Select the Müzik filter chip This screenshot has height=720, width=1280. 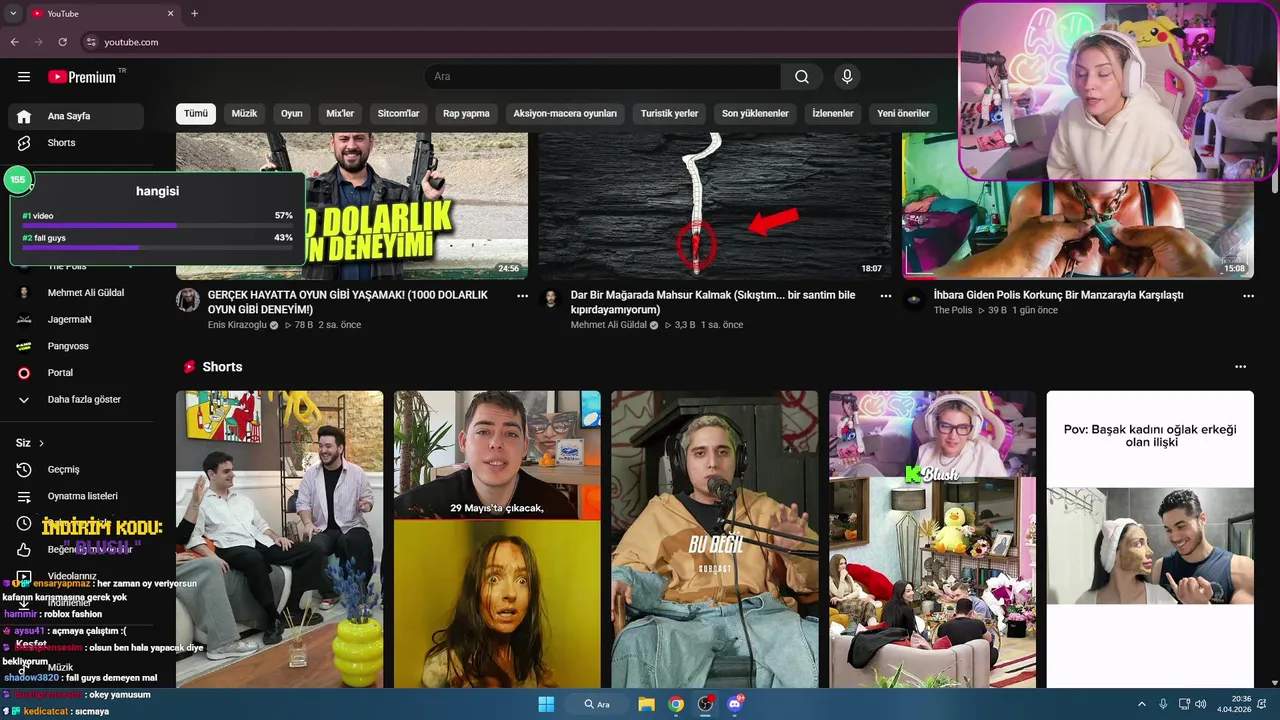pos(244,114)
